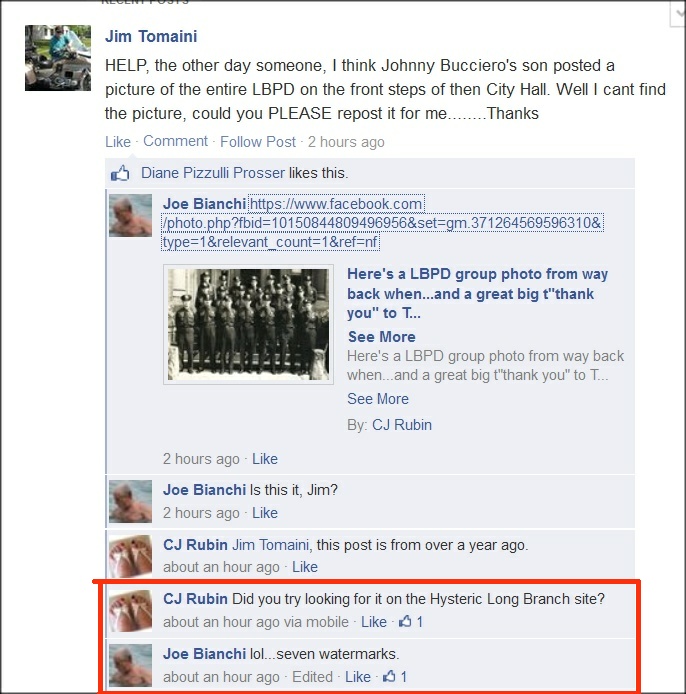
Task: Click Follow Post under the main post
Action: coord(258,142)
